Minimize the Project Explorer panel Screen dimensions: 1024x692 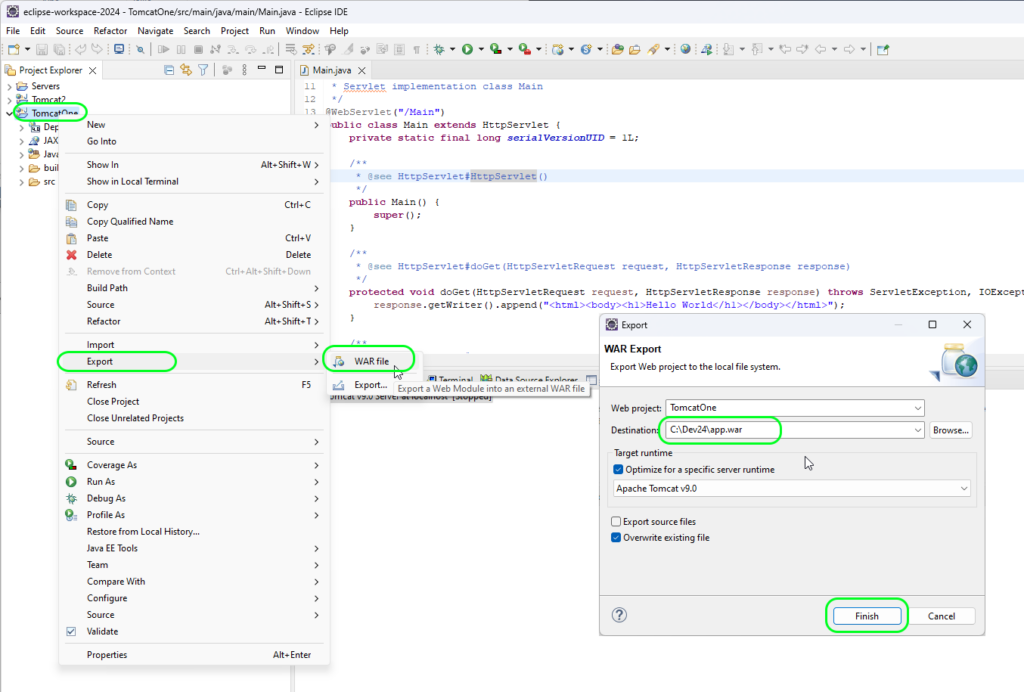click(262, 69)
